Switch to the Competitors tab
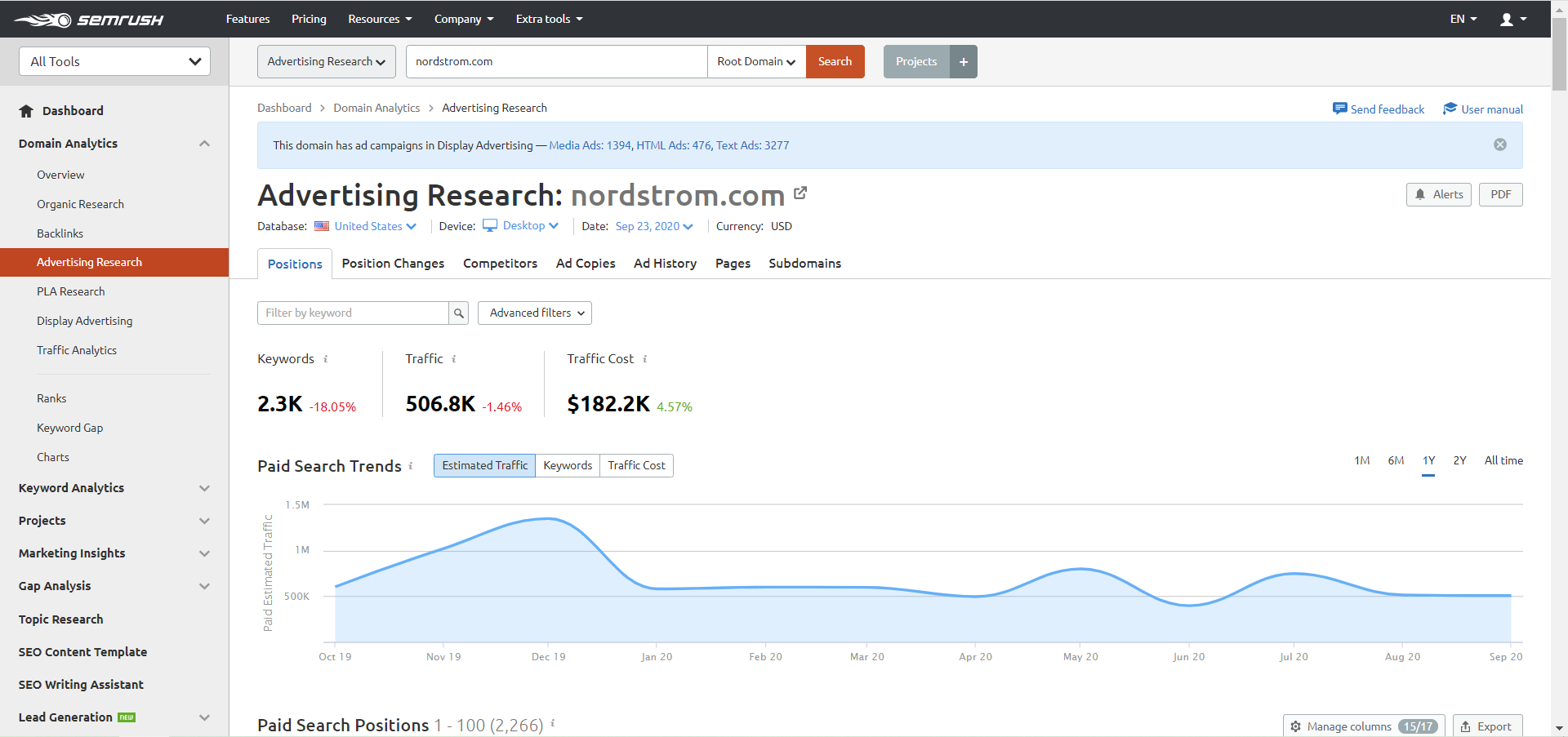This screenshot has height=737, width=1568. point(500,264)
